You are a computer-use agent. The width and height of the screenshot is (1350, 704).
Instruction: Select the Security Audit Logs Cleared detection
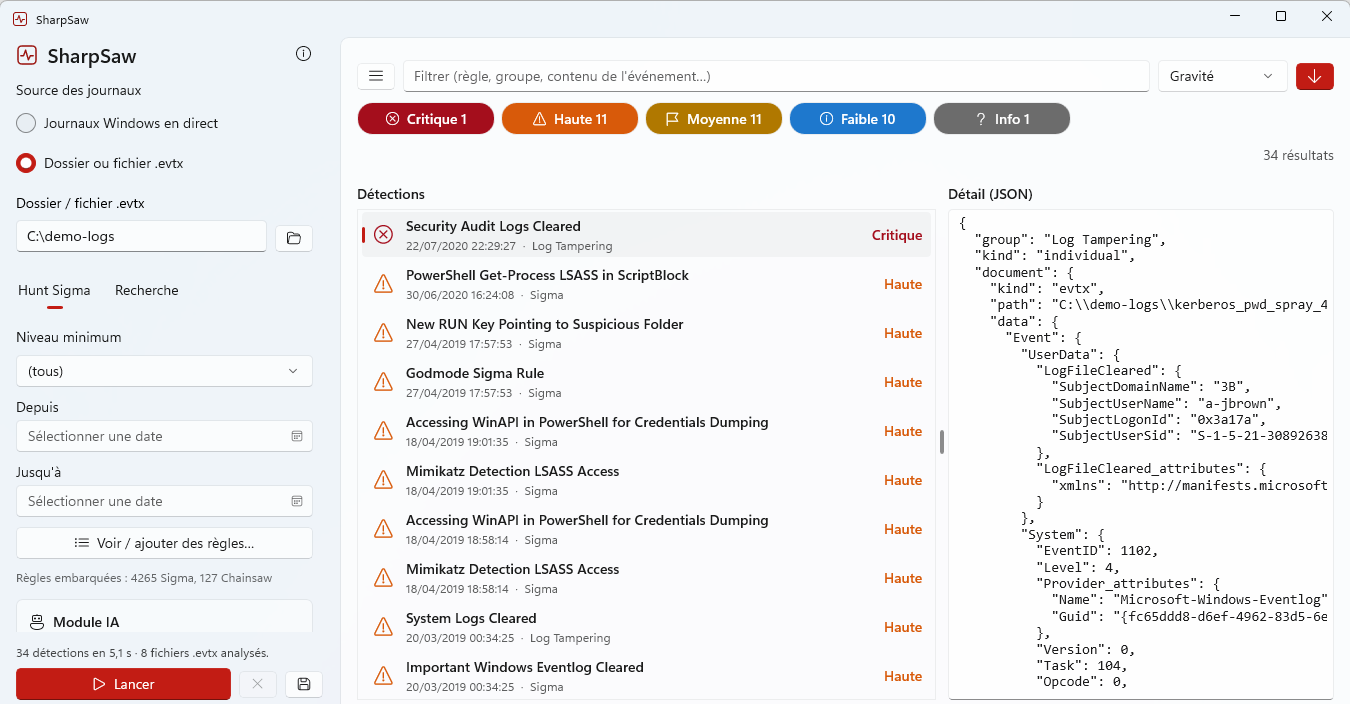[x=646, y=235]
